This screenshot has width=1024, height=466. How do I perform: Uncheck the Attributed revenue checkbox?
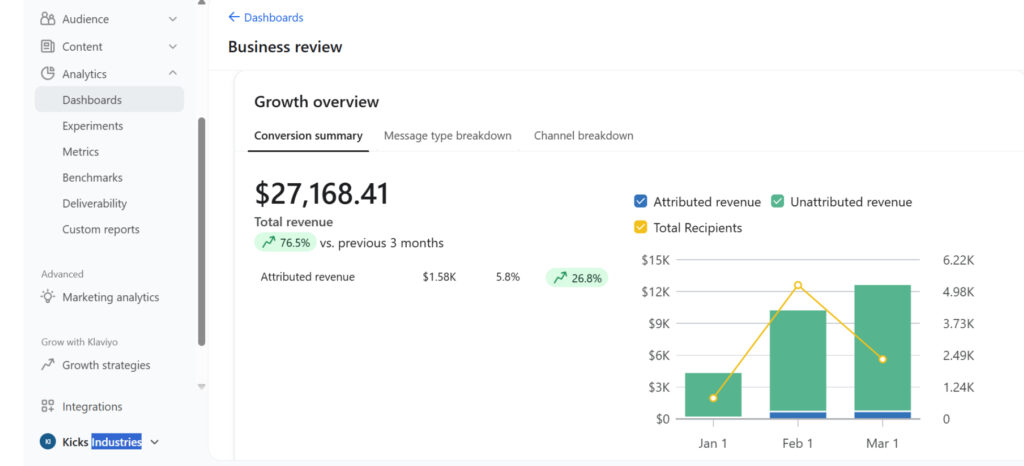point(641,202)
